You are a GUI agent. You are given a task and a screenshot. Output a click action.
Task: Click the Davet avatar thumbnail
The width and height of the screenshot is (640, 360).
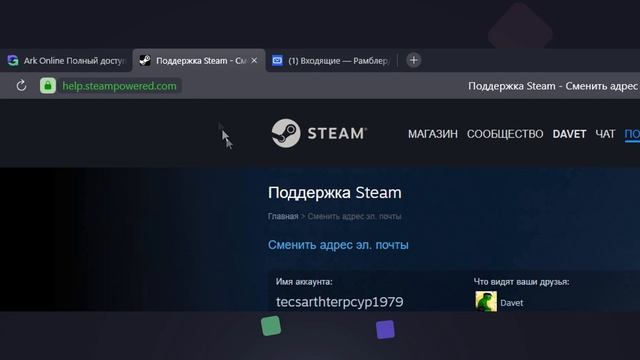pyautogui.click(x=486, y=301)
